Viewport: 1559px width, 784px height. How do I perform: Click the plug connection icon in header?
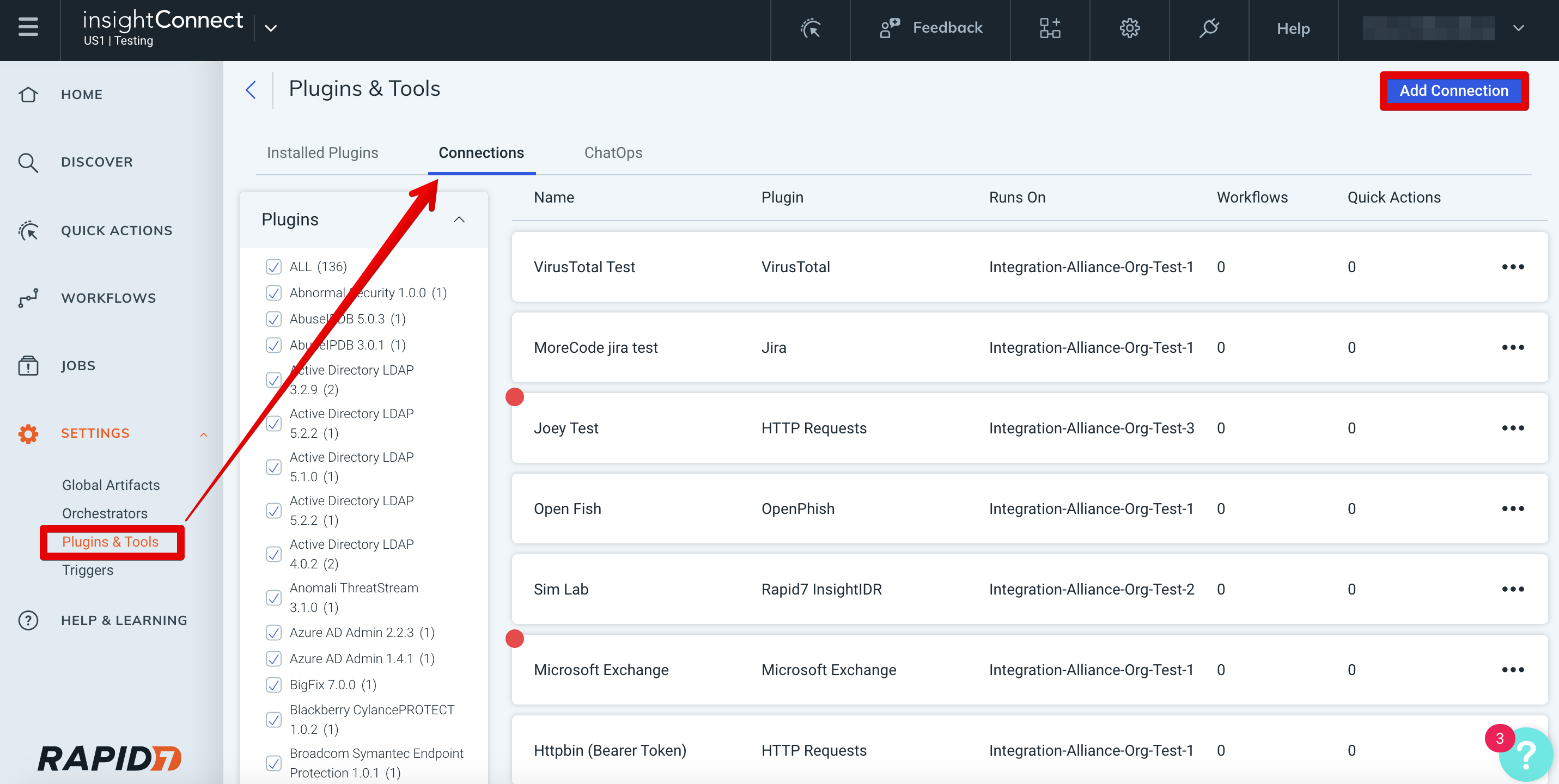click(1209, 28)
